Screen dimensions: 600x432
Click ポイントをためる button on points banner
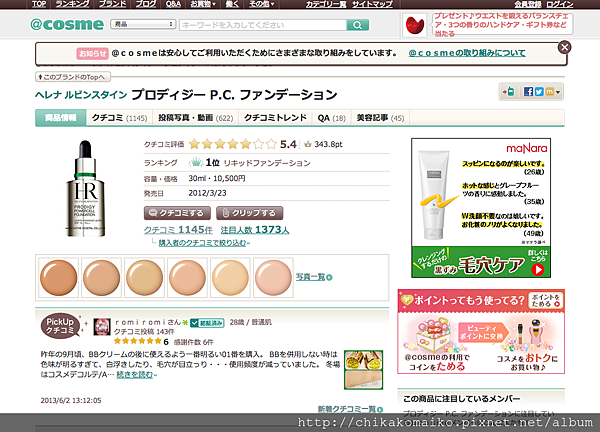[545, 301]
